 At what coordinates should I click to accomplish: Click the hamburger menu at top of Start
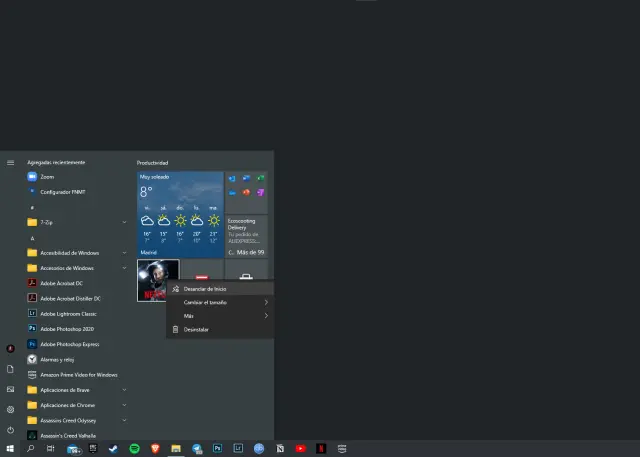click(x=10, y=162)
